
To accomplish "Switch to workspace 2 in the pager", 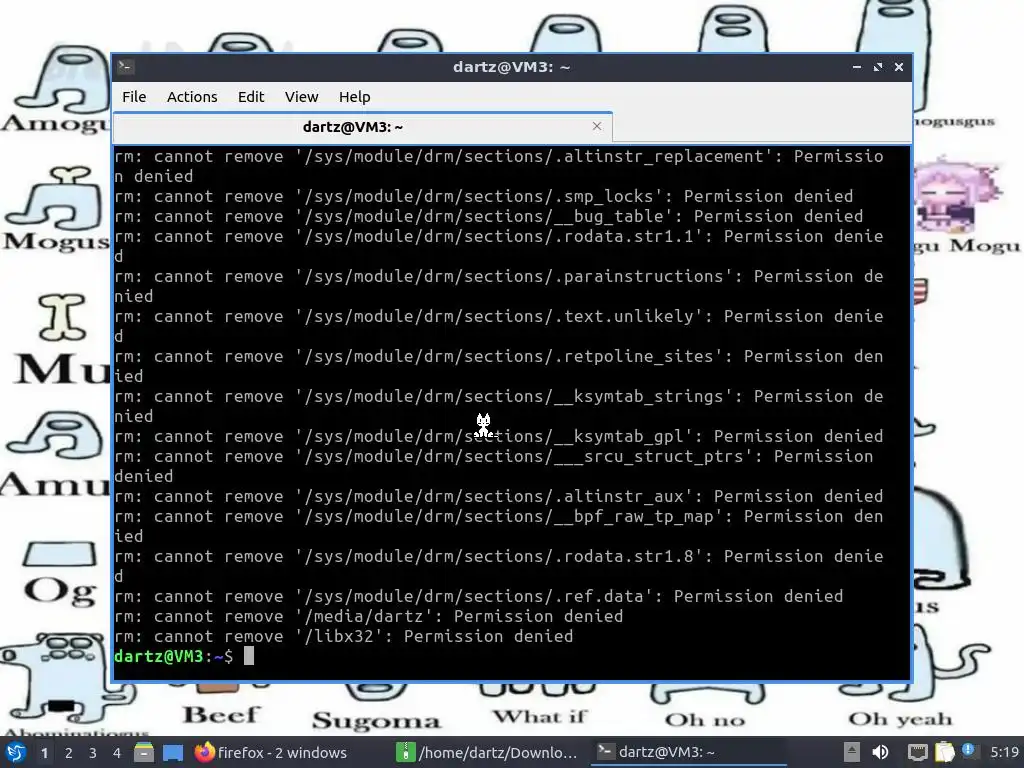I will 69,753.
